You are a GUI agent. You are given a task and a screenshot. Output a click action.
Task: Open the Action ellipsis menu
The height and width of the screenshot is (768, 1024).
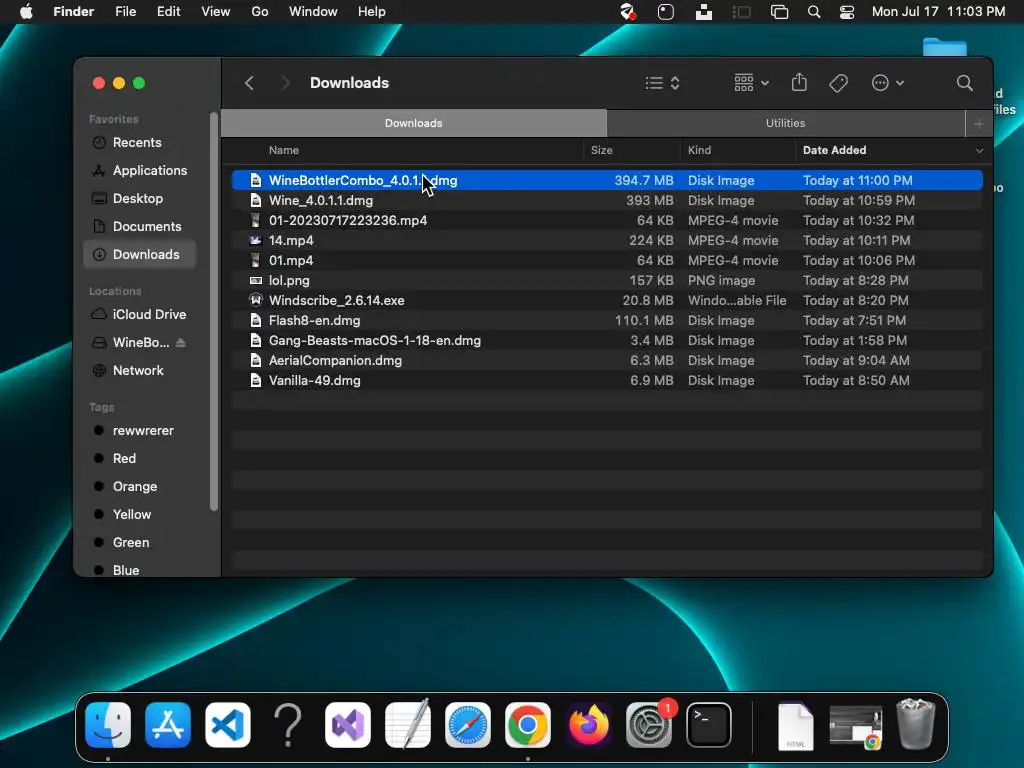tap(888, 83)
